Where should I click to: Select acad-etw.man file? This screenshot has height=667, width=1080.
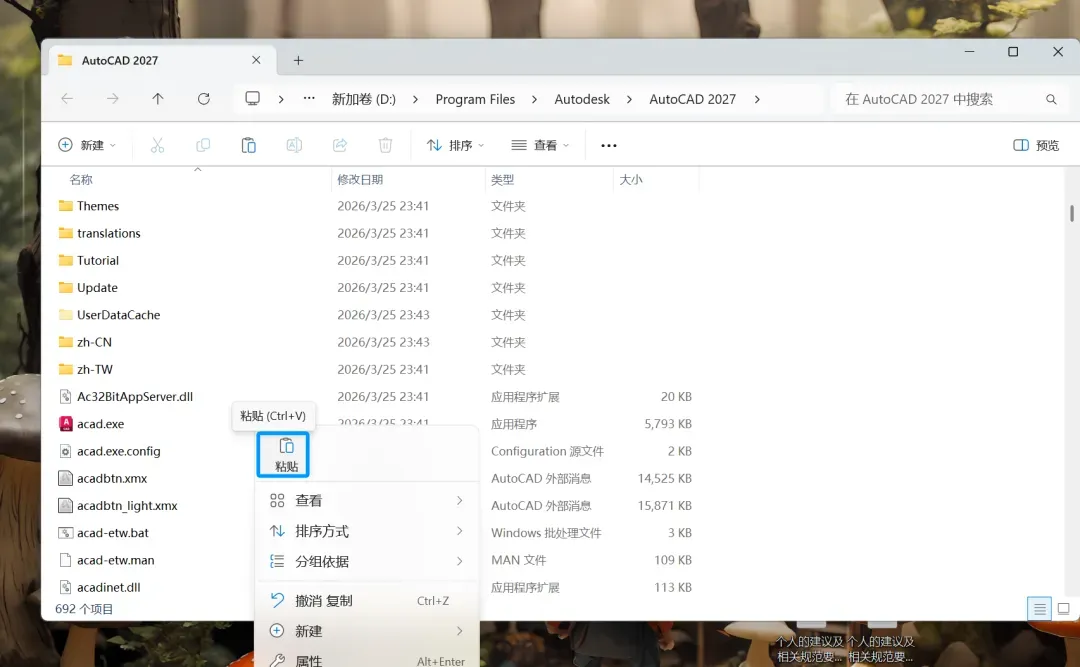[116, 560]
